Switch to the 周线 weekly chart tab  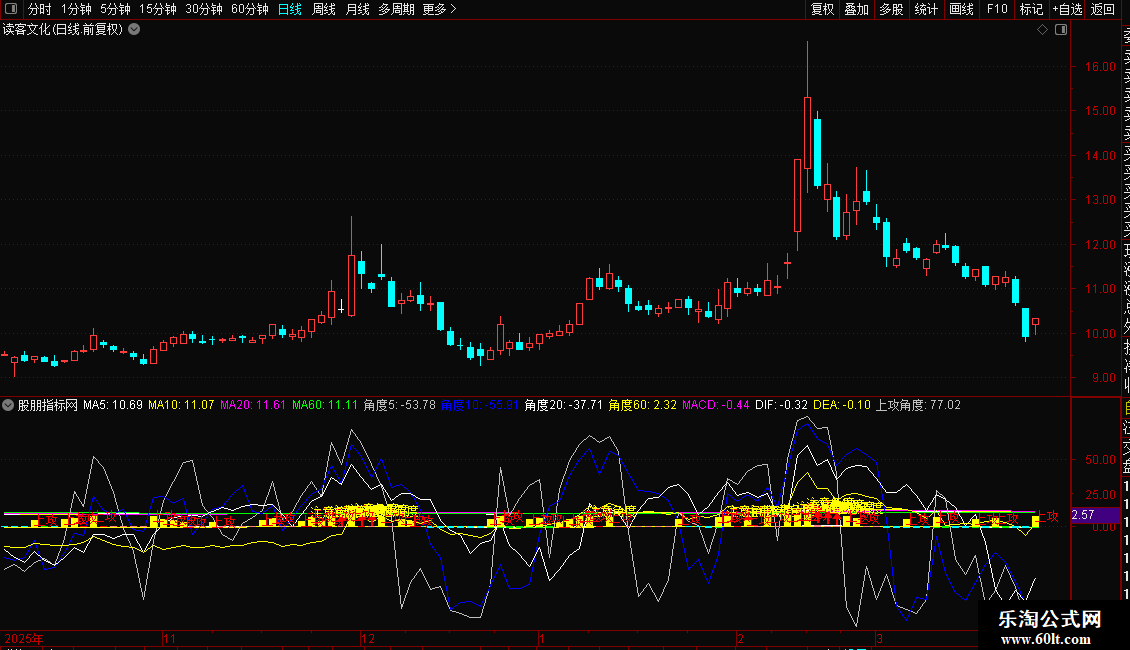324,9
